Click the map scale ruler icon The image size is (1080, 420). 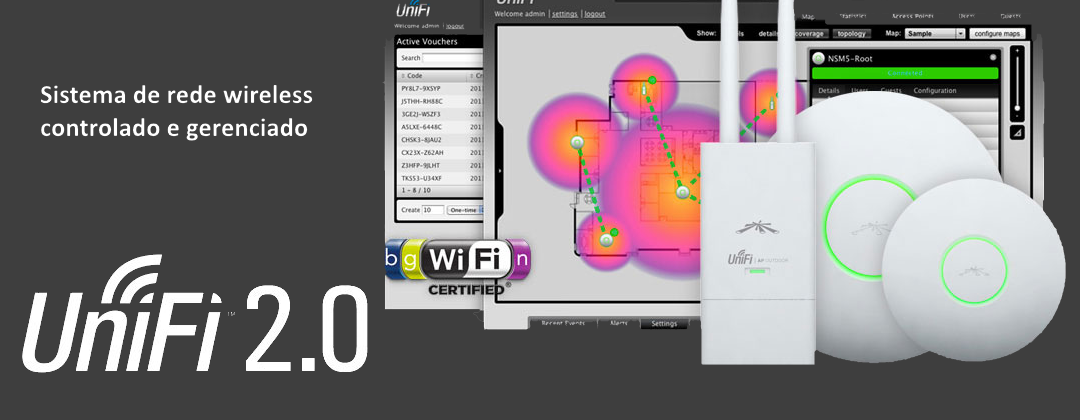[1017, 132]
